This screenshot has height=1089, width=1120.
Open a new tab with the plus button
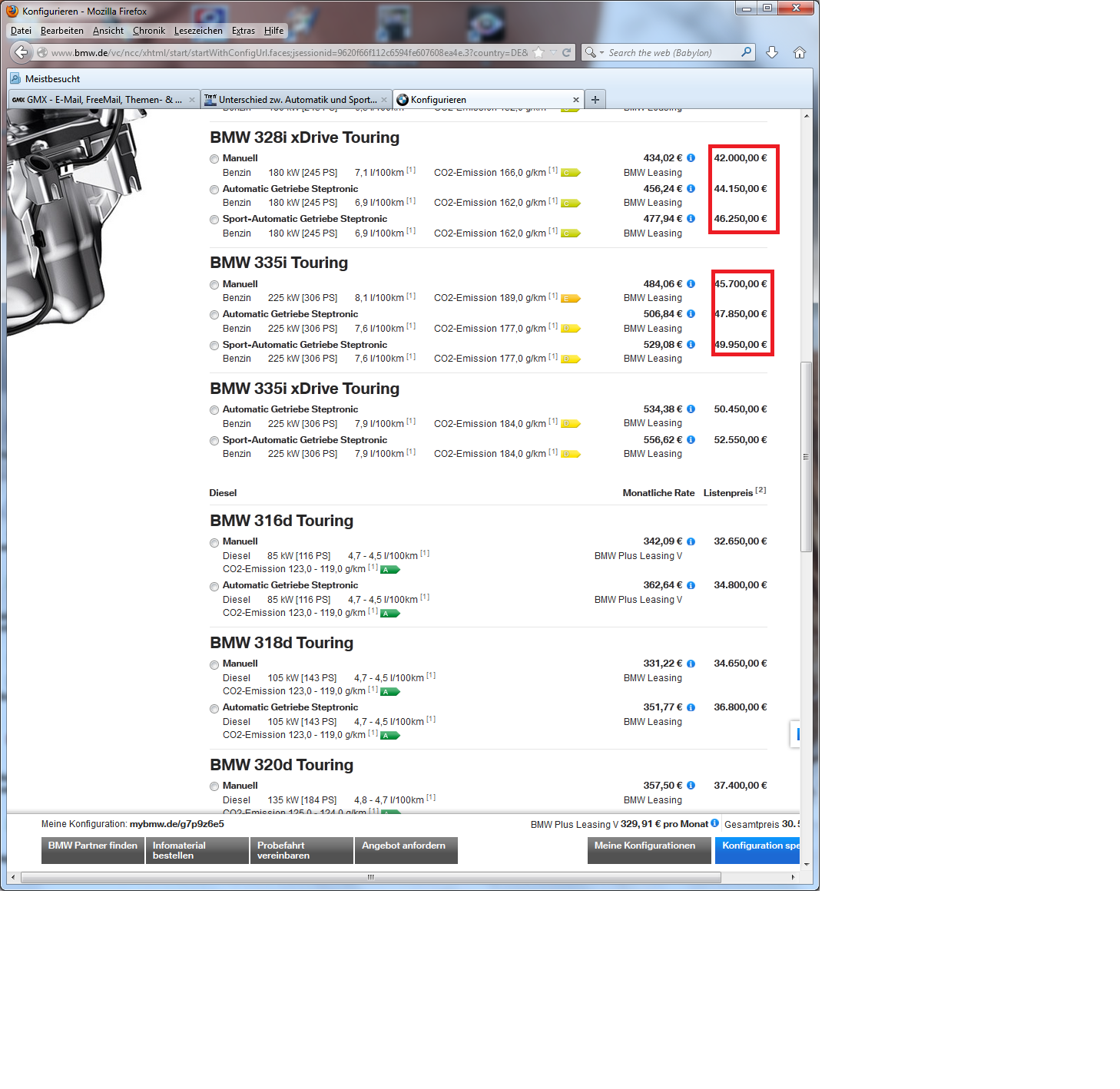point(595,100)
